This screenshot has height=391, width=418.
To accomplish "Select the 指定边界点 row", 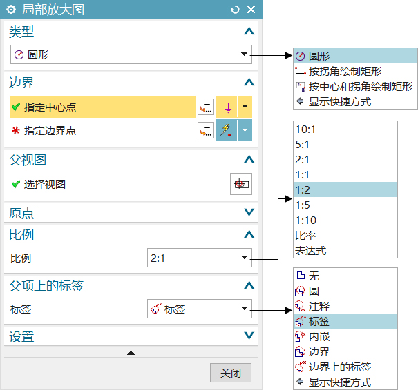I will [x=103, y=130].
